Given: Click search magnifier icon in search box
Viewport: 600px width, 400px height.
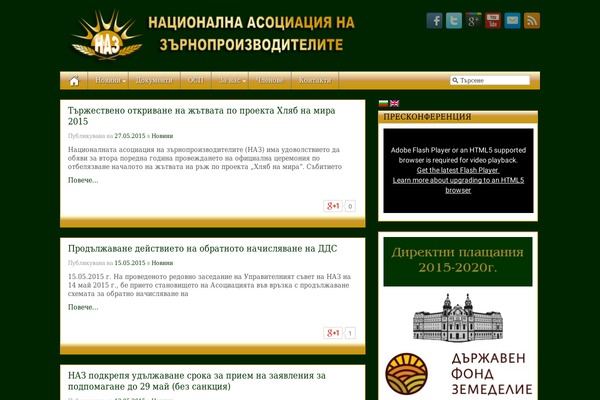Looking at the screenshot, I should (455, 80).
